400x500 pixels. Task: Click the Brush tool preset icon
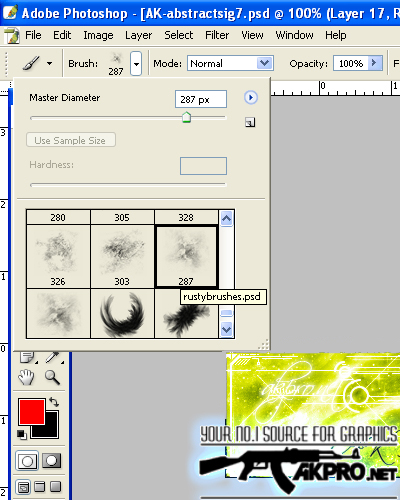pos(31,63)
